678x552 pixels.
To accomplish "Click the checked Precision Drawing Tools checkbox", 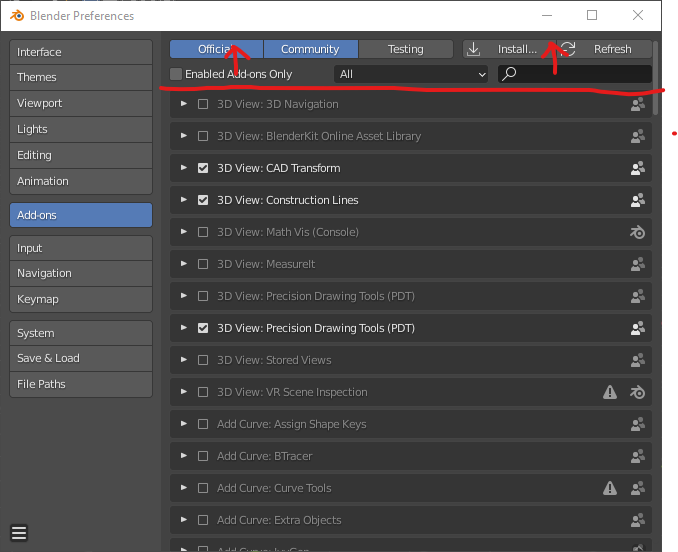I will coord(203,328).
